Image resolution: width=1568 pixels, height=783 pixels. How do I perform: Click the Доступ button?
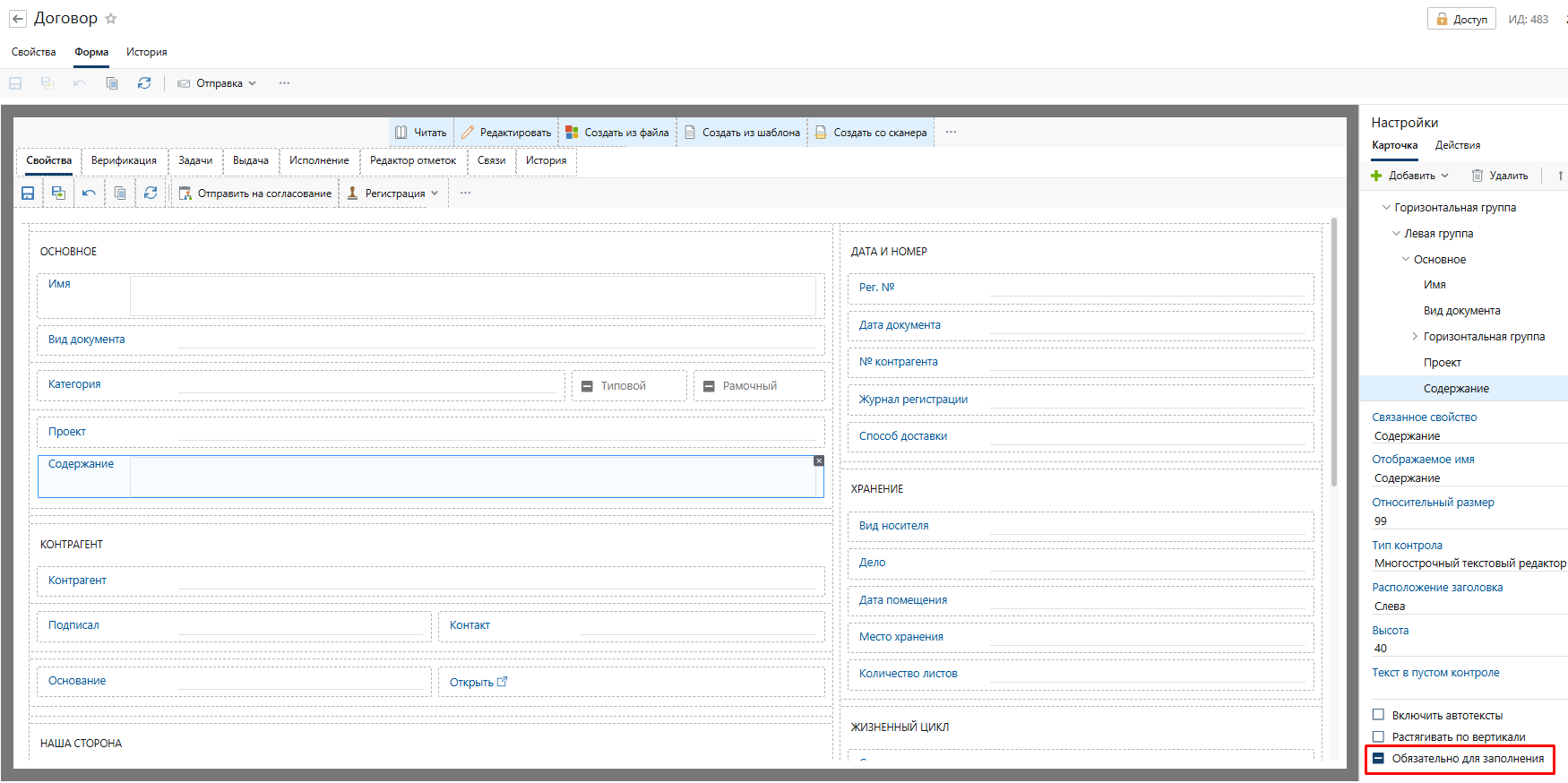(1460, 19)
